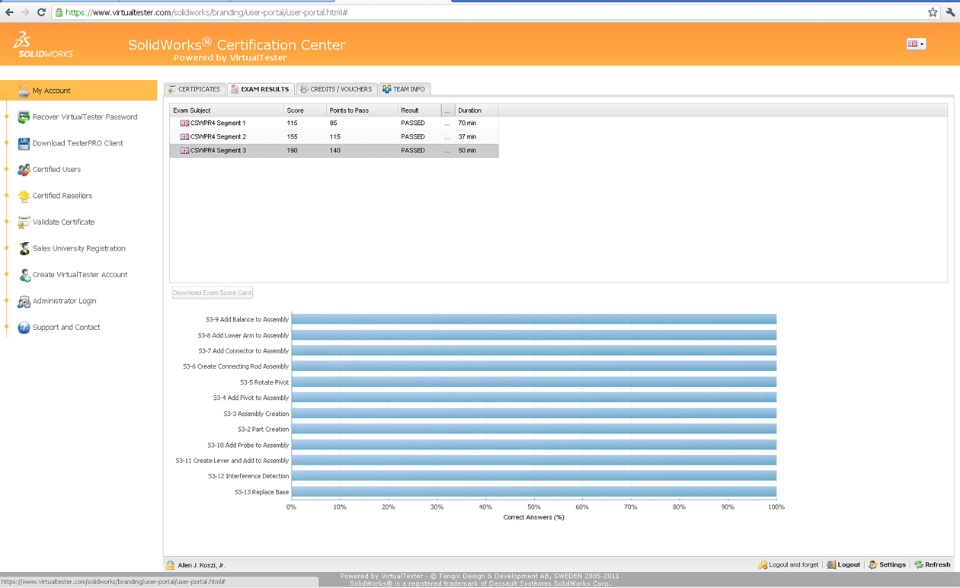Sort by Duration column header
This screenshot has width=960, height=588.
pos(476,110)
